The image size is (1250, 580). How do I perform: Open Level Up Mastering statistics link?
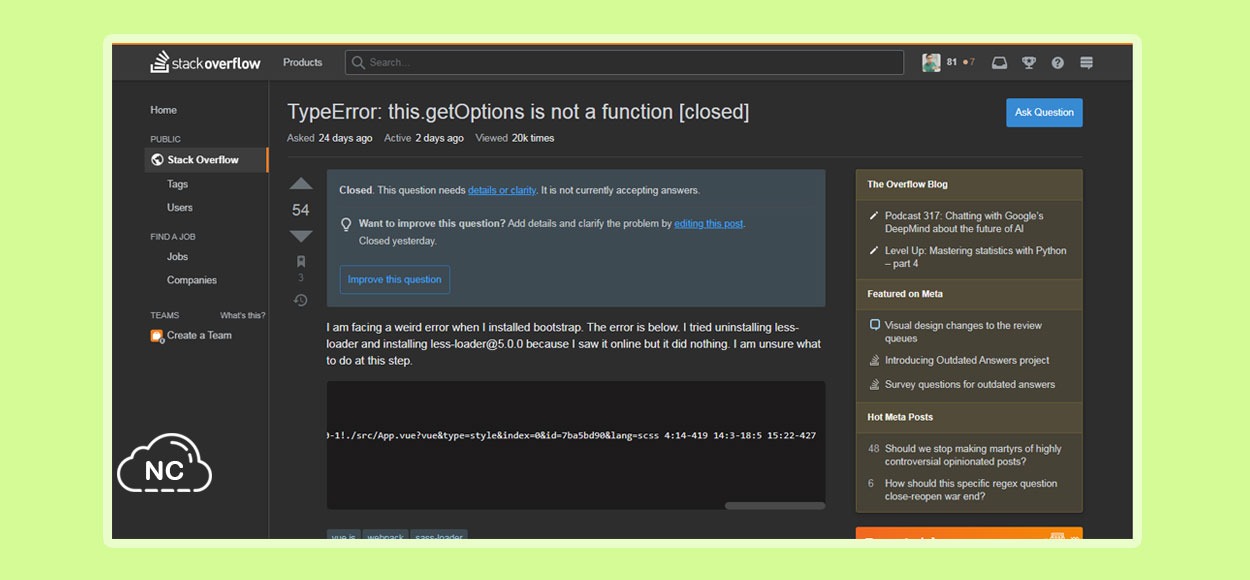click(975, 257)
